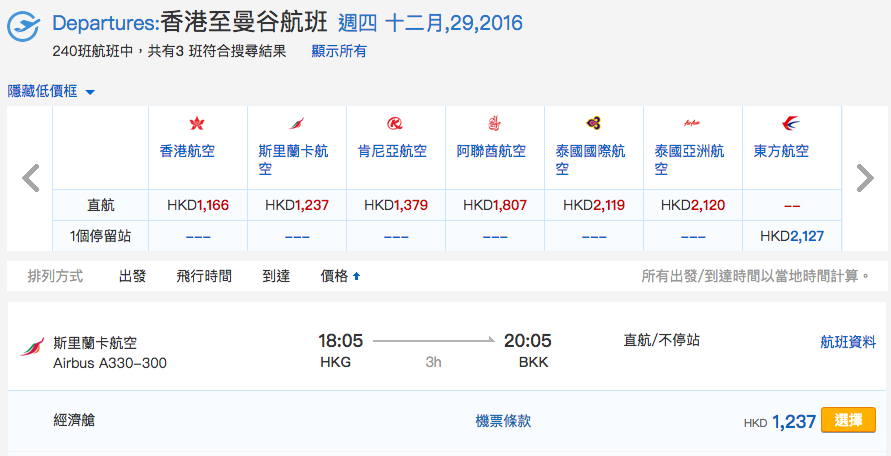Click the Thai Airways logo icon

[x=593, y=123]
